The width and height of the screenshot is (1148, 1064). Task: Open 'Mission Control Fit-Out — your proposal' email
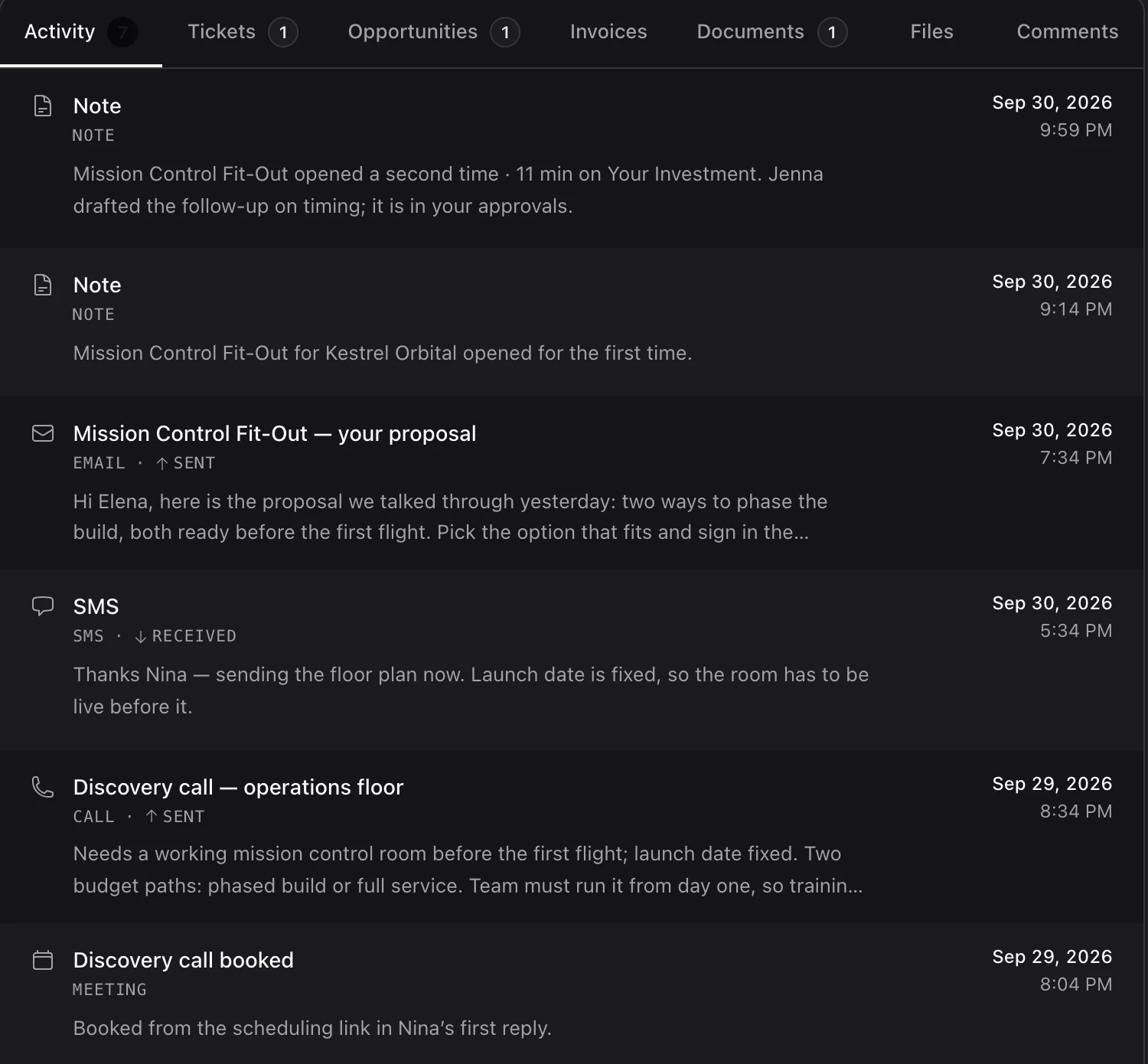click(275, 433)
